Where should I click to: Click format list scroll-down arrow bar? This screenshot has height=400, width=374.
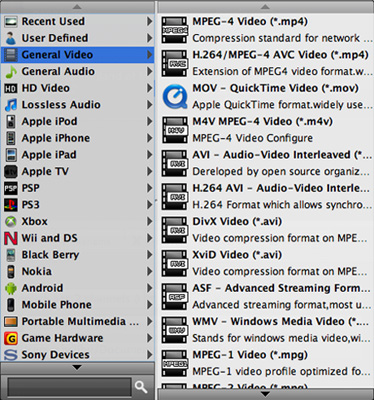[266, 394]
